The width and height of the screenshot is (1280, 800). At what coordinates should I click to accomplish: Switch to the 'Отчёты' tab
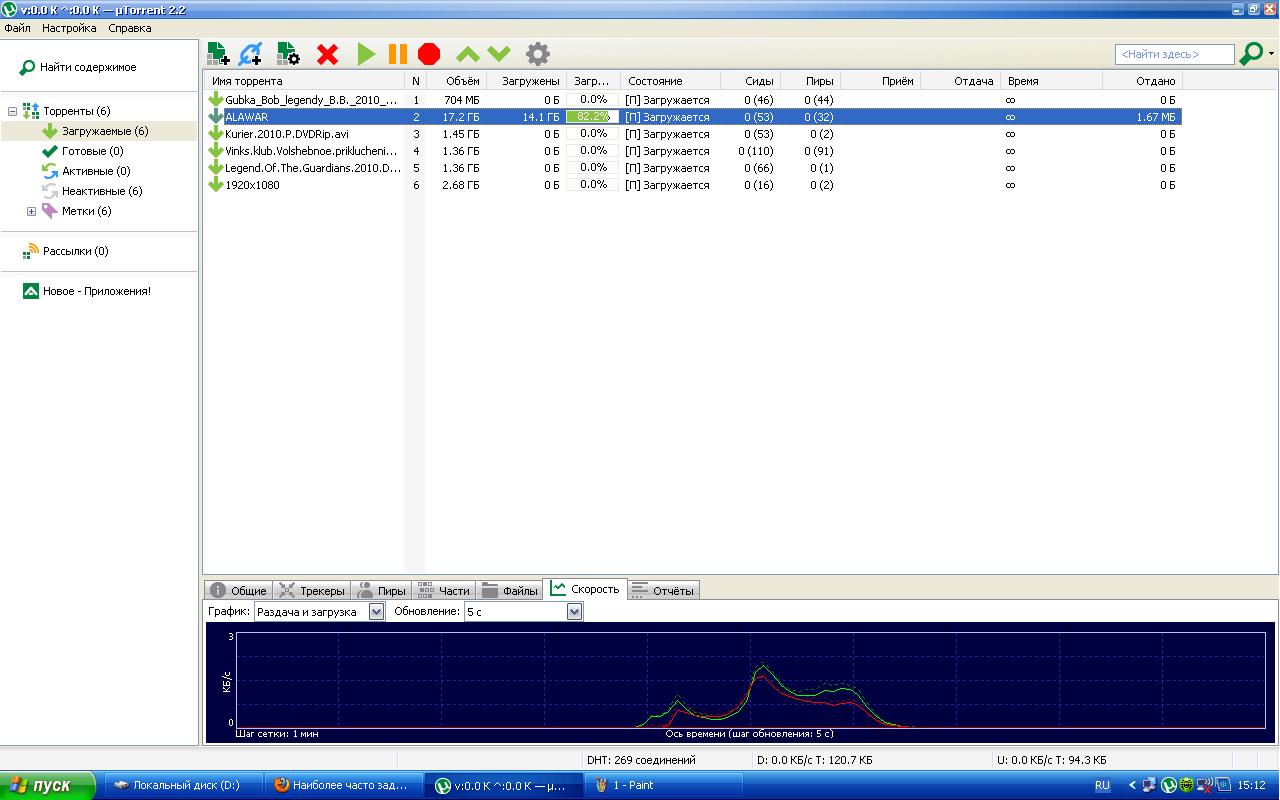tap(663, 590)
